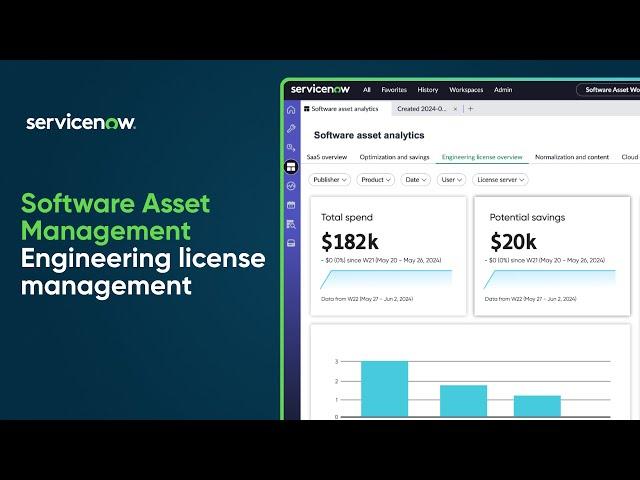Open the inbox tray sidebar icon
Viewport: 640px width, 480px height.
pos(291,243)
